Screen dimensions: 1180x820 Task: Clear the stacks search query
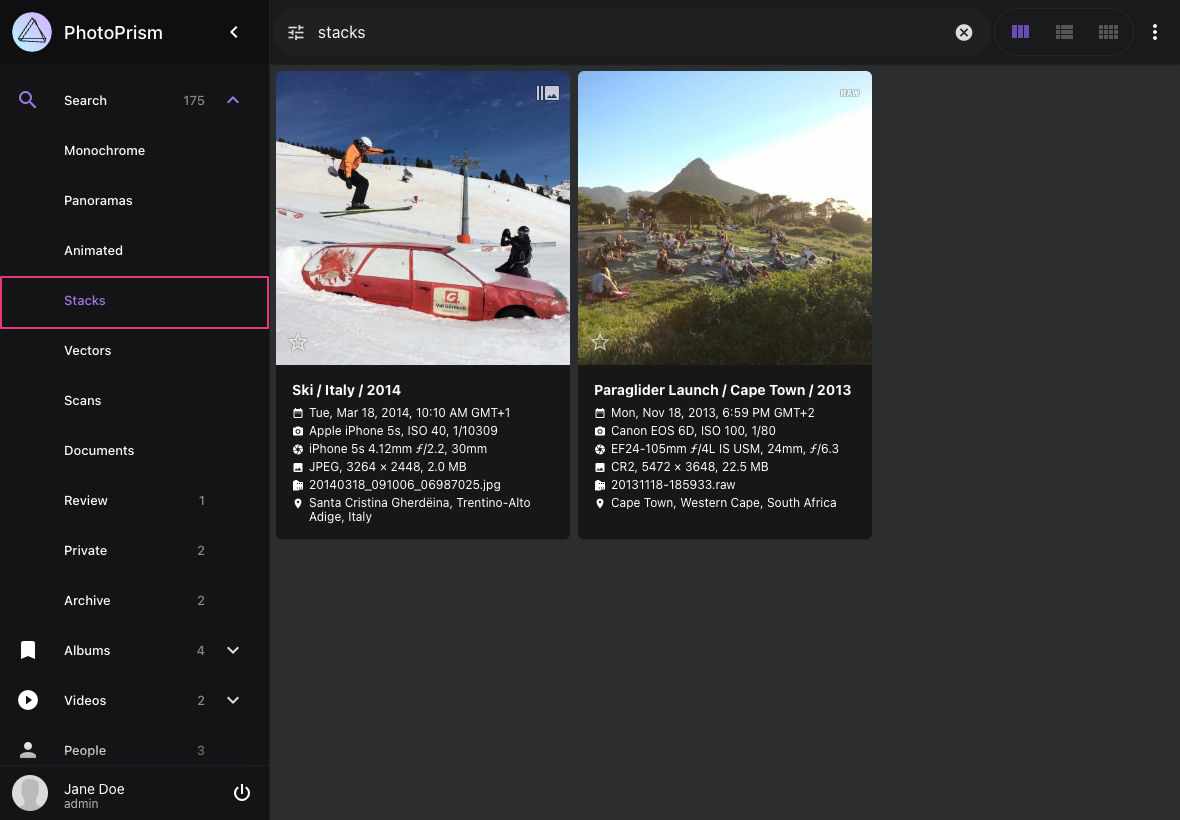click(963, 32)
